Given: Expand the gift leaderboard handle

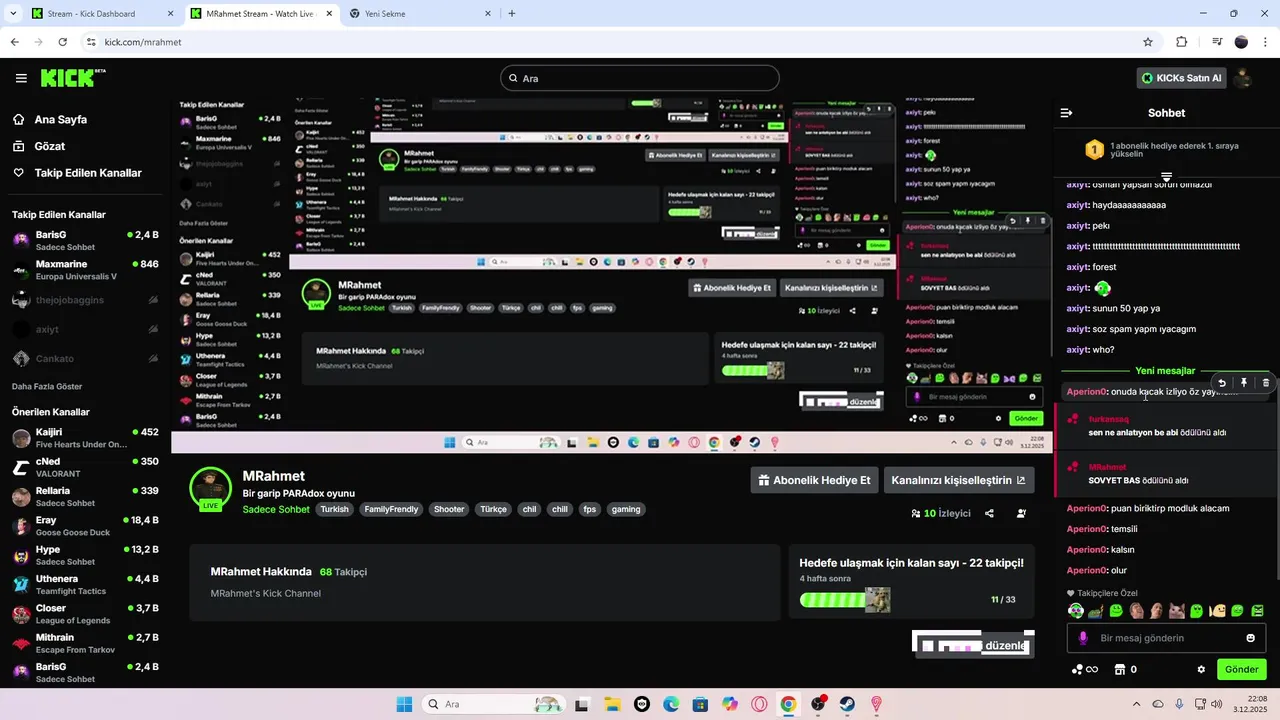Looking at the screenshot, I should 1166,177.
